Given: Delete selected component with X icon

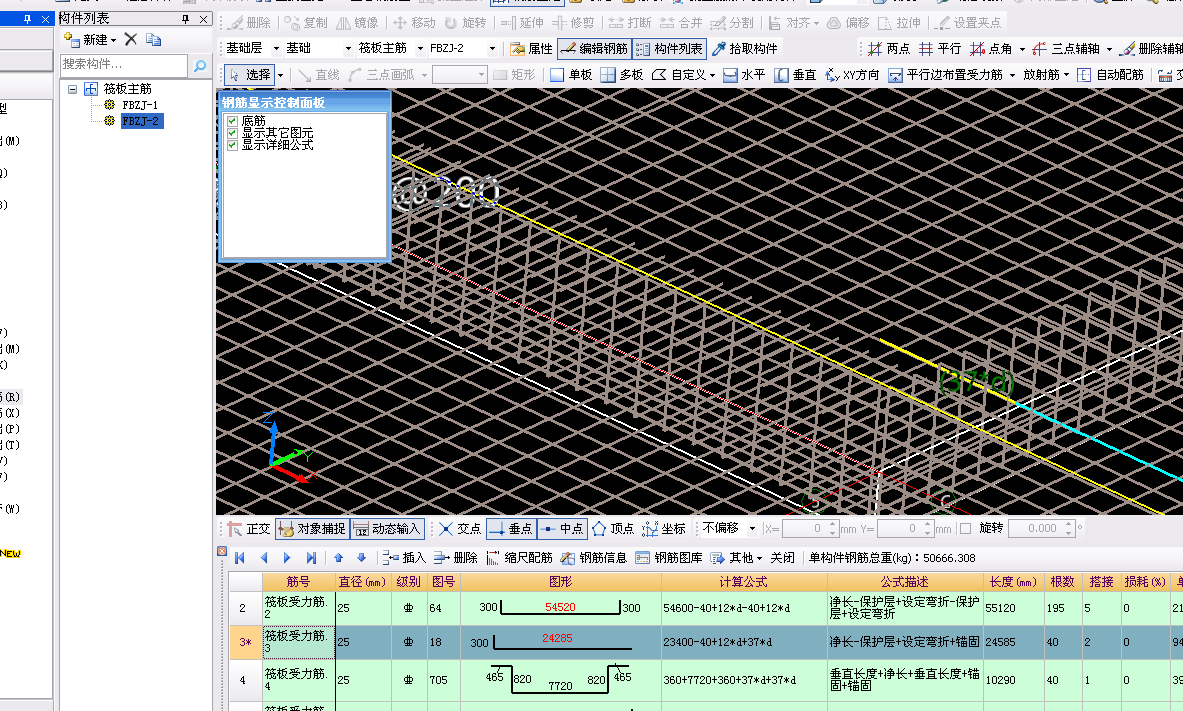Looking at the screenshot, I should tap(131, 39).
